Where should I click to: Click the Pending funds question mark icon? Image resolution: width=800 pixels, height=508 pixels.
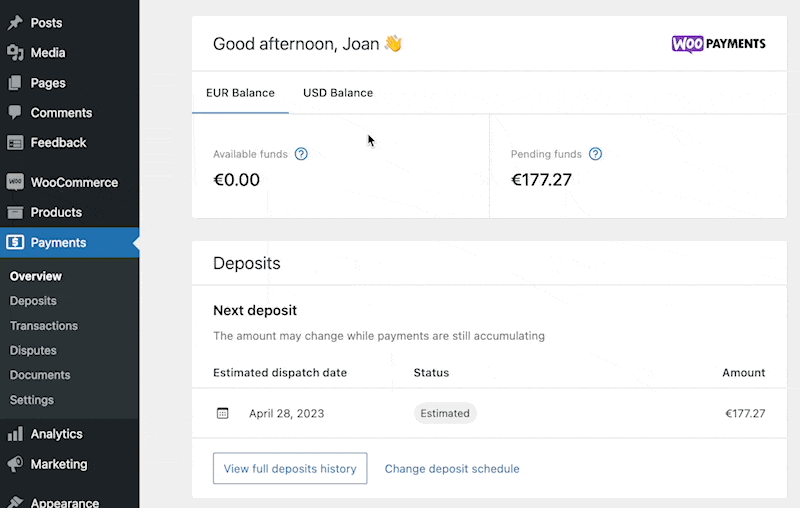click(595, 154)
